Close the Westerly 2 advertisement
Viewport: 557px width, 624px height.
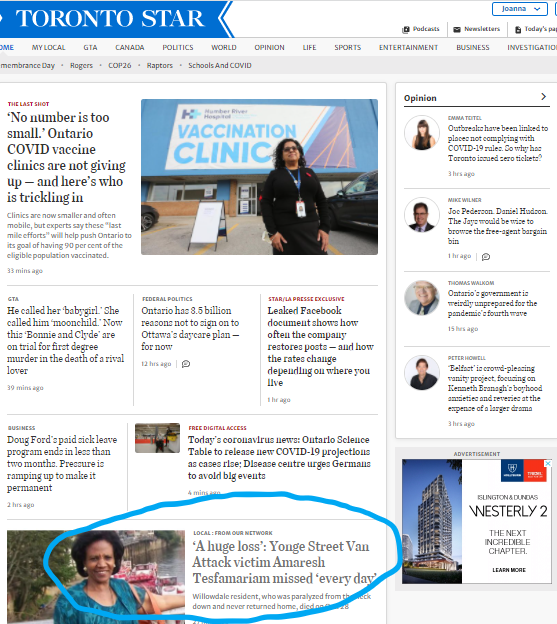[x=548, y=463]
